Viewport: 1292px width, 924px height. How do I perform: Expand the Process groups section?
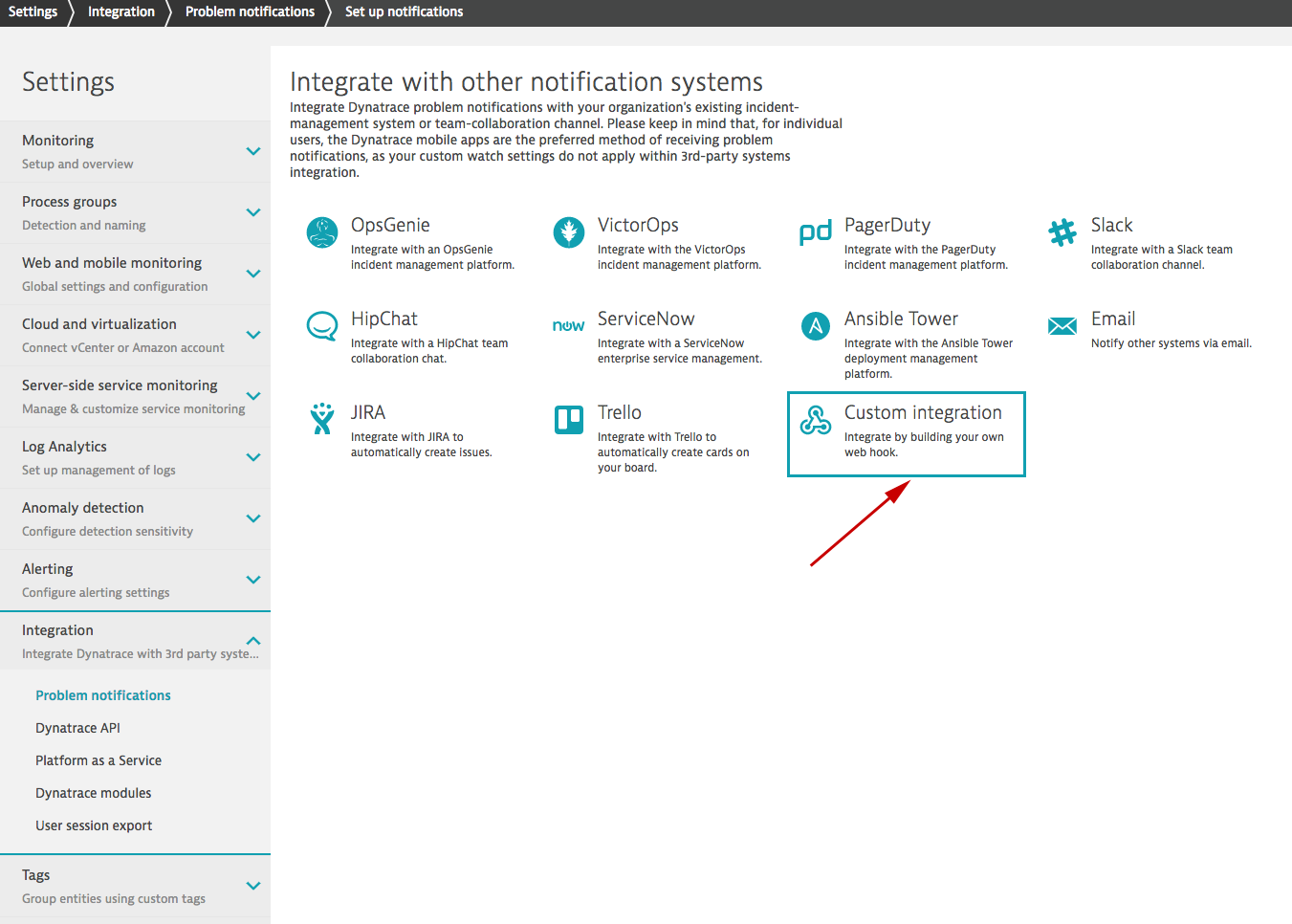click(x=253, y=212)
